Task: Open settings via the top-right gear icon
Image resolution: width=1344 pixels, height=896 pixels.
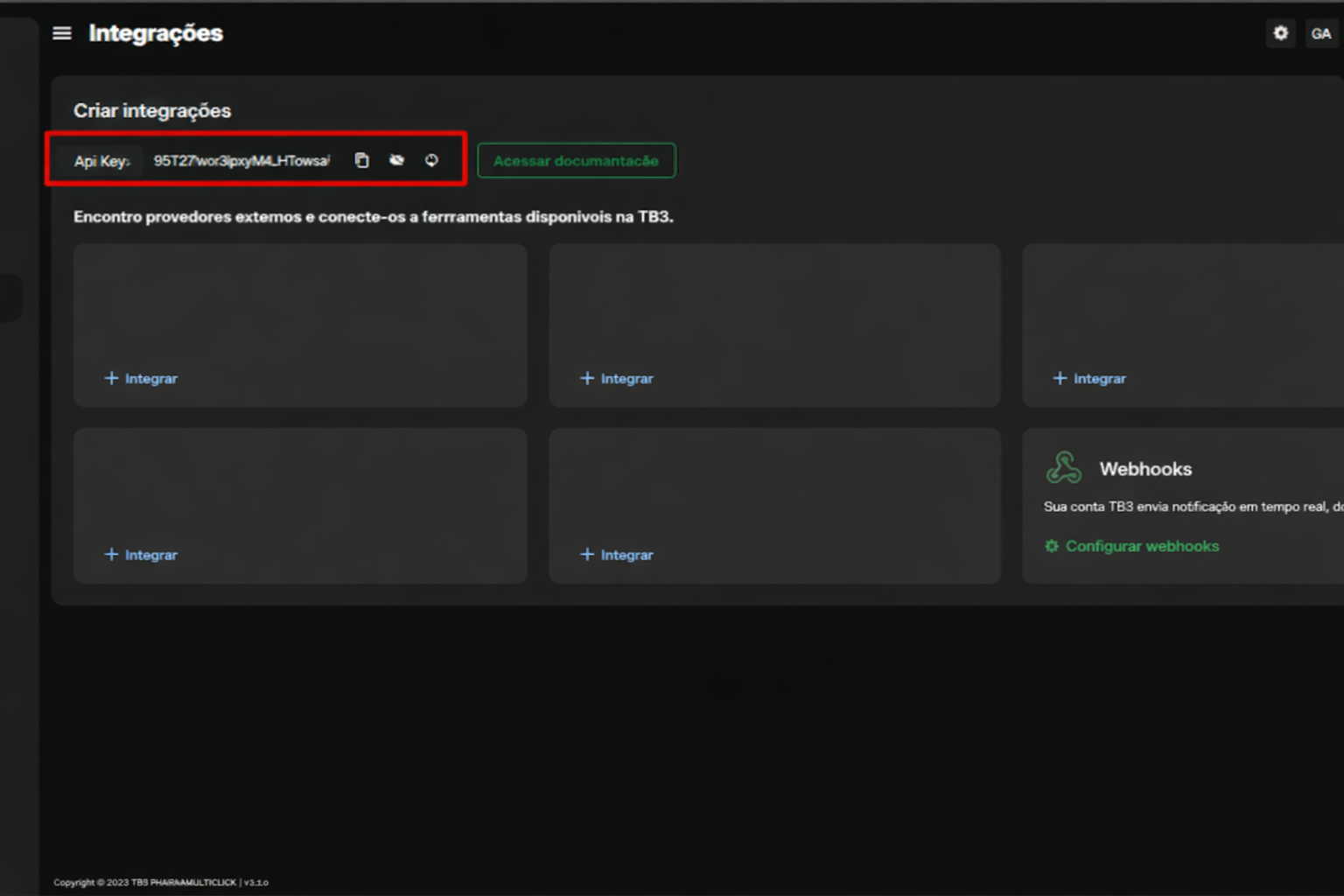Action: pos(1280,33)
